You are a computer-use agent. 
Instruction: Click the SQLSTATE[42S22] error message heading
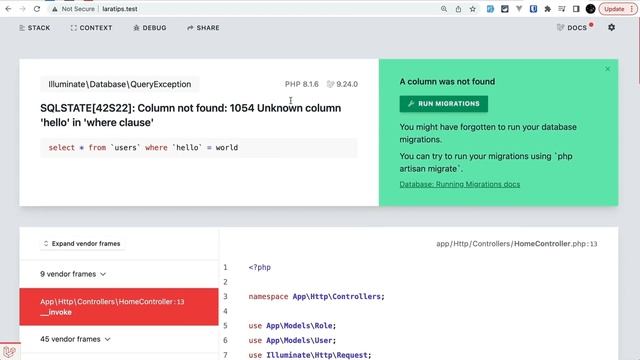click(x=191, y=115)
